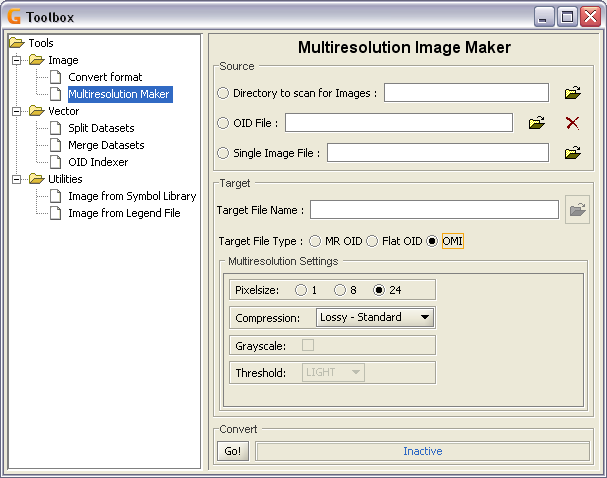
Task: Set Pixelsize to 8
Action: [340, 290]
